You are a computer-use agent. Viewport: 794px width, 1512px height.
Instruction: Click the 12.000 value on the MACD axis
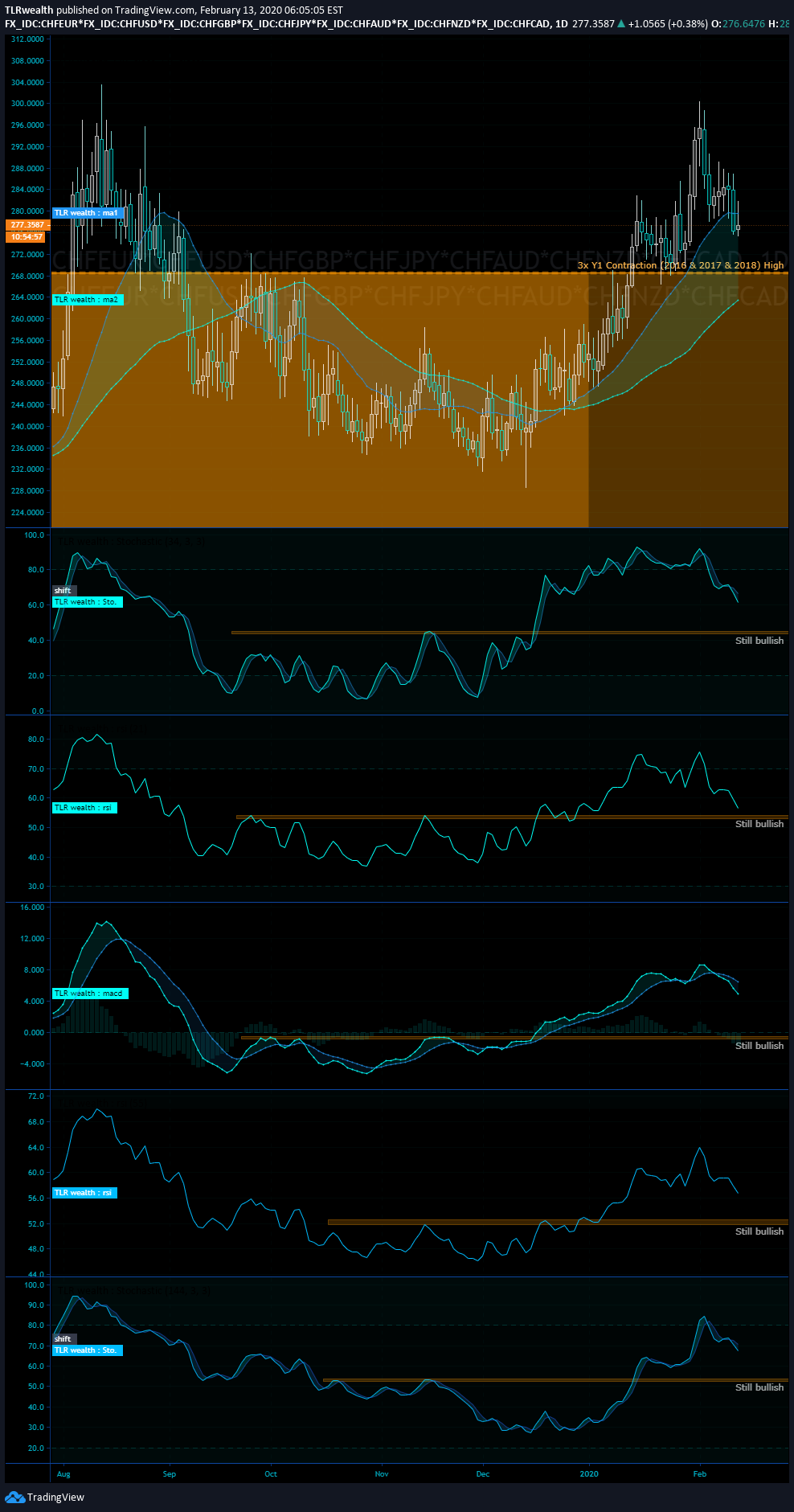coord(32,939)
